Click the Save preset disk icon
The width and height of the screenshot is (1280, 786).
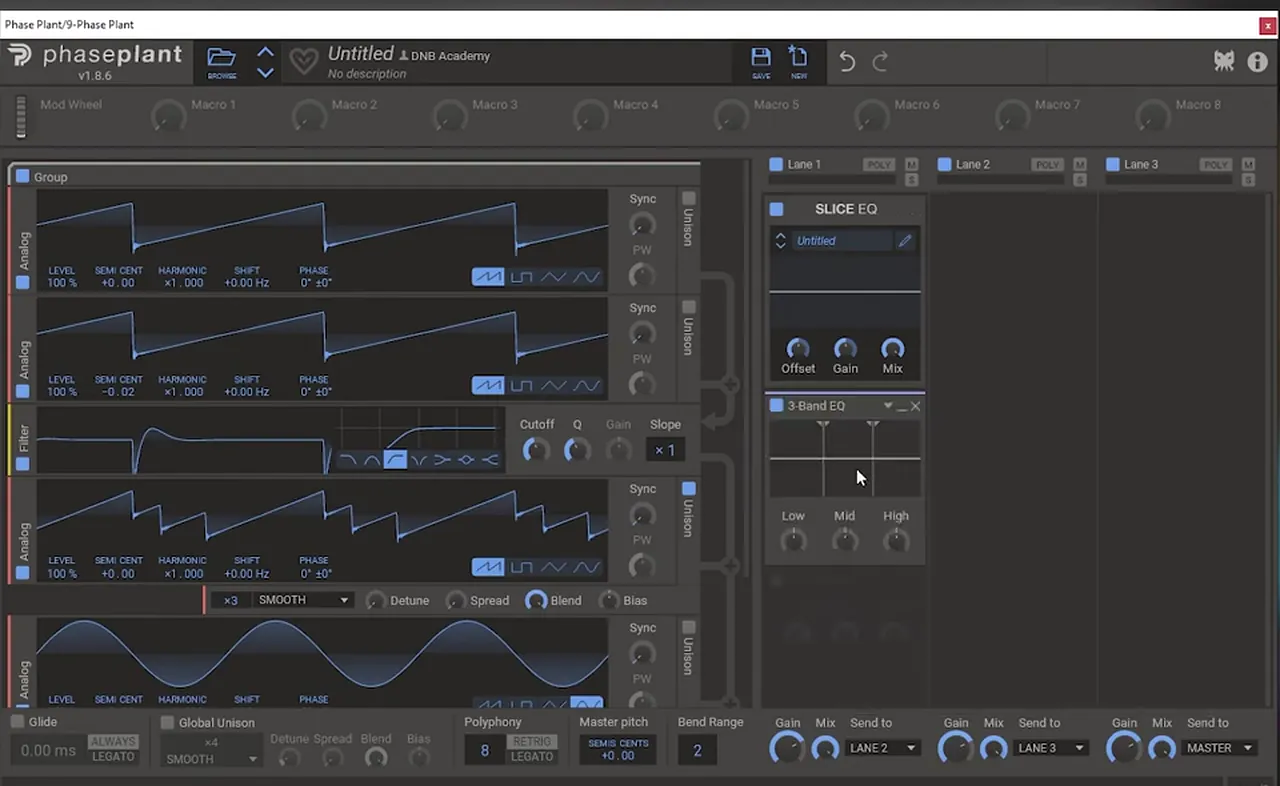point(761,57)
